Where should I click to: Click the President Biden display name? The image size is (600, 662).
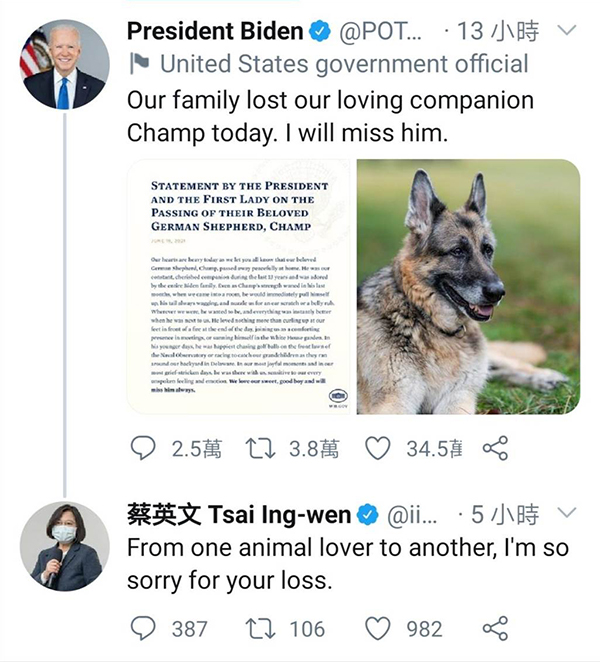[x=213, y=31]
